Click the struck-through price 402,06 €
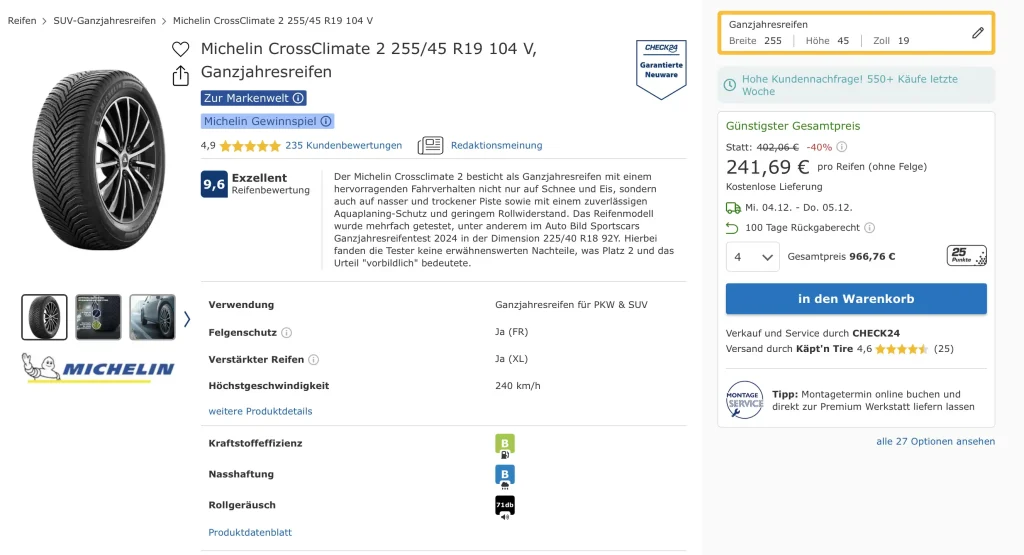This screenshot has height=555, width=1024. point(777,148)
